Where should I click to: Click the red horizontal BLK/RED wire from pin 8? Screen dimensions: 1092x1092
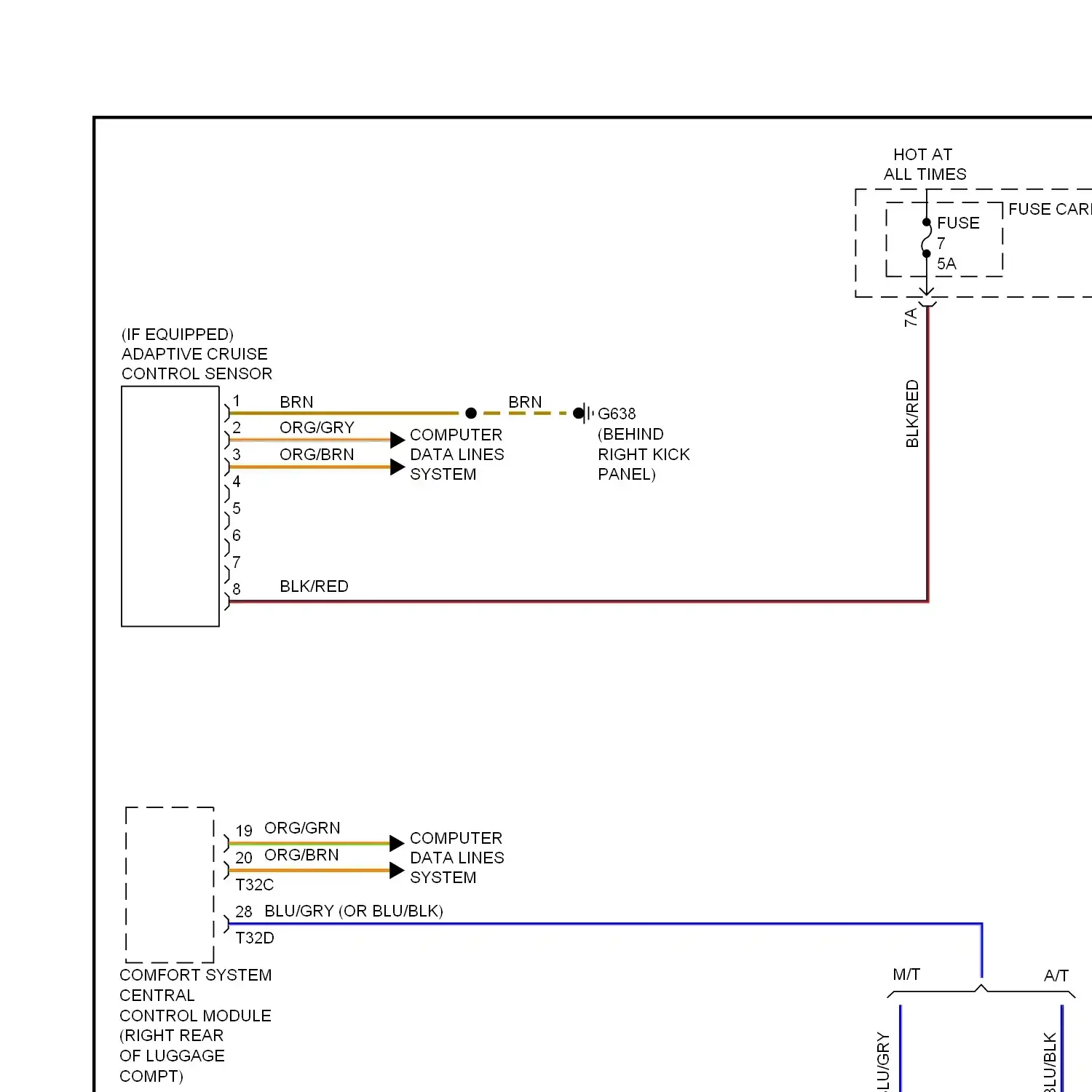point(578,601)
